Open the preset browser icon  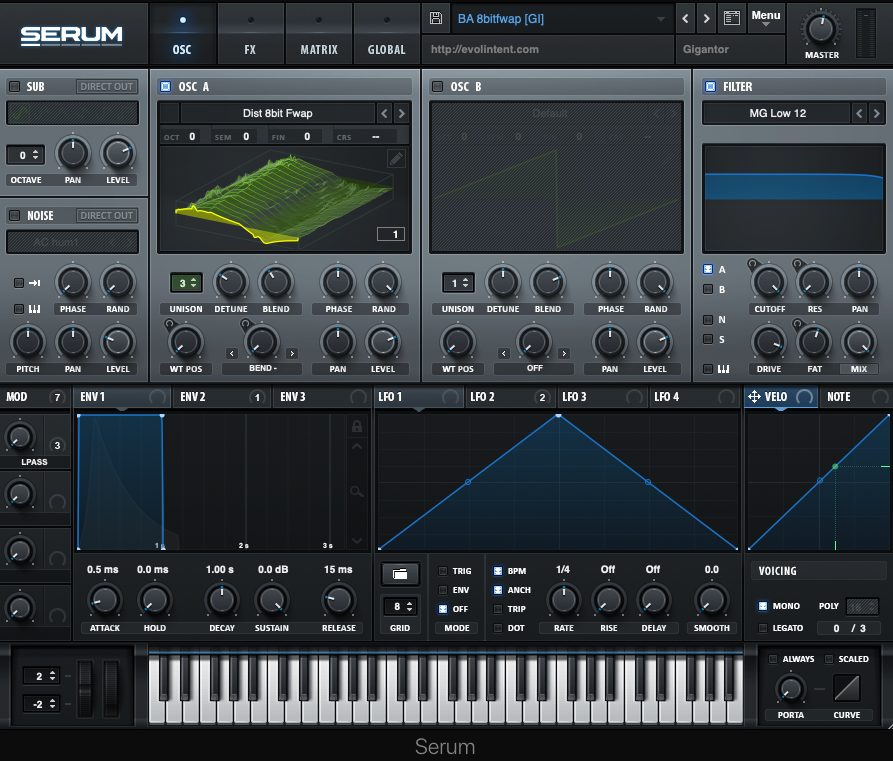pos(731,18)
